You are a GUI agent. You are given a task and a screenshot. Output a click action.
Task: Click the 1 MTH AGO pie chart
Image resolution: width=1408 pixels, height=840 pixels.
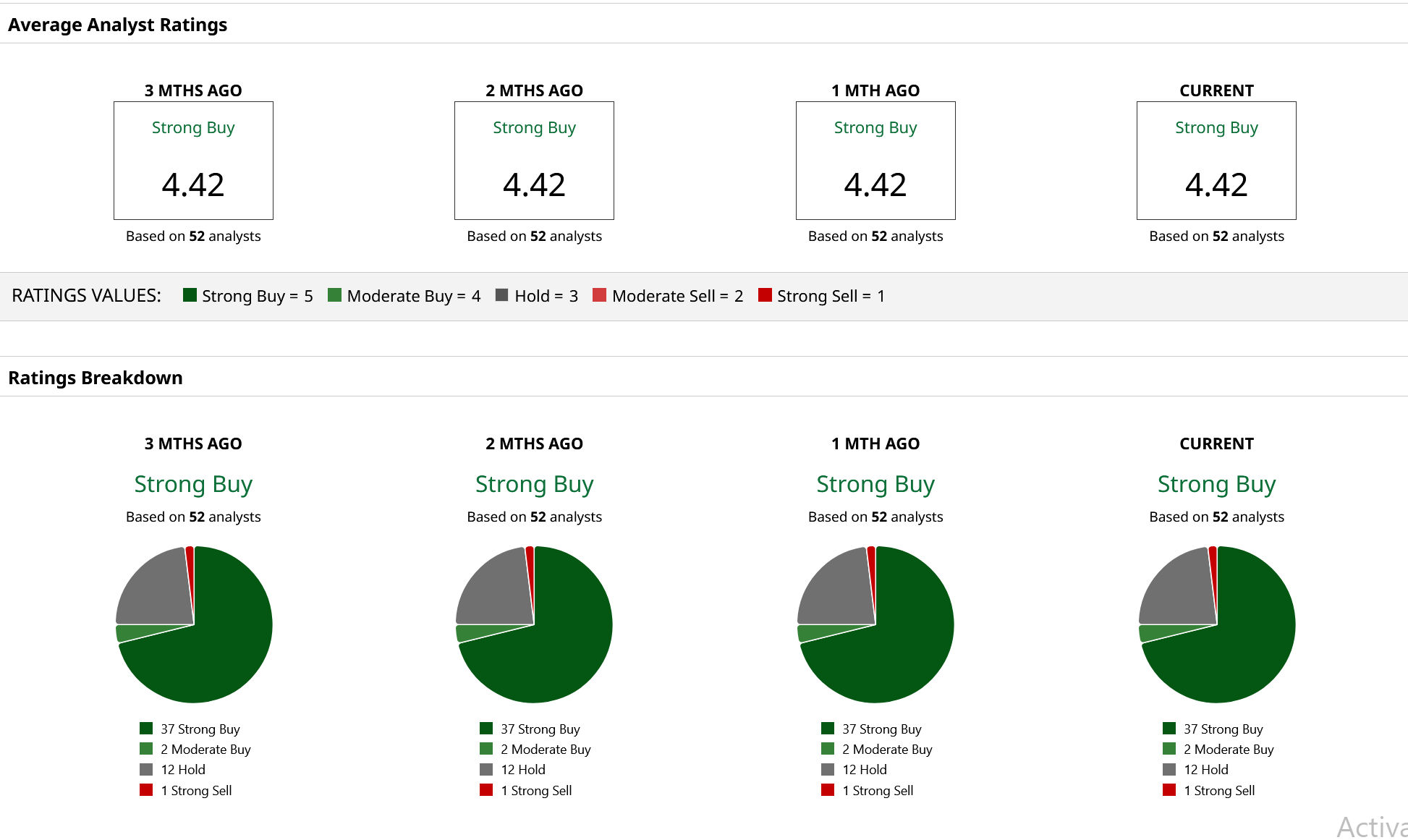[875, 624]
